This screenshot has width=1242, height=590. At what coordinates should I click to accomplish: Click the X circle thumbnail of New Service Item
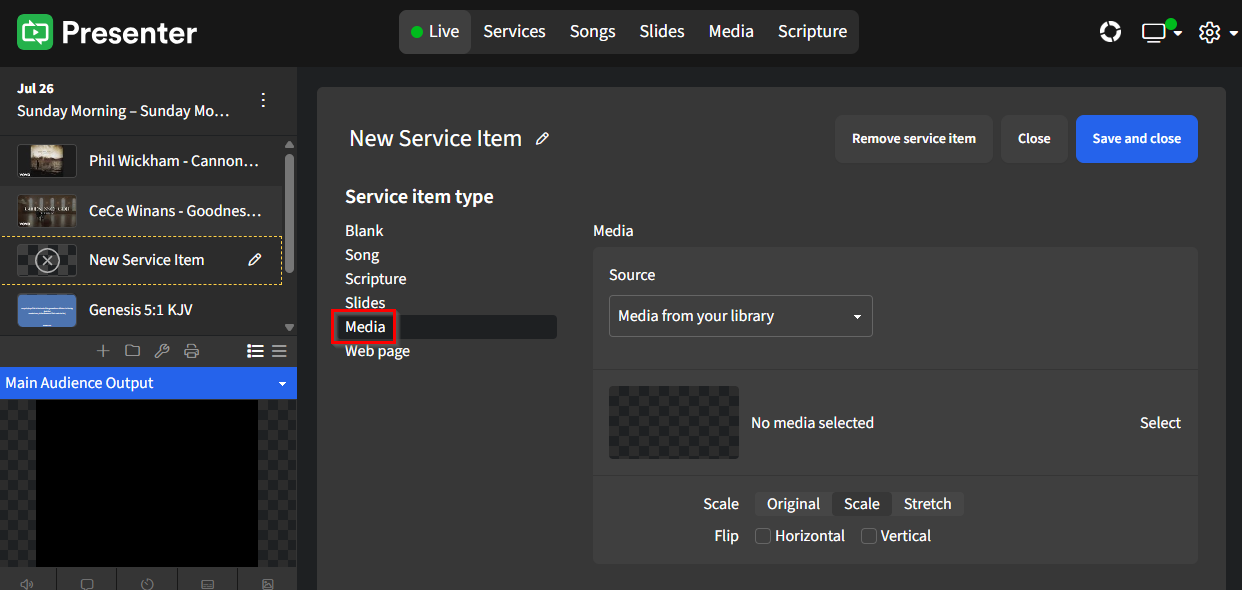tap(47, 261)
